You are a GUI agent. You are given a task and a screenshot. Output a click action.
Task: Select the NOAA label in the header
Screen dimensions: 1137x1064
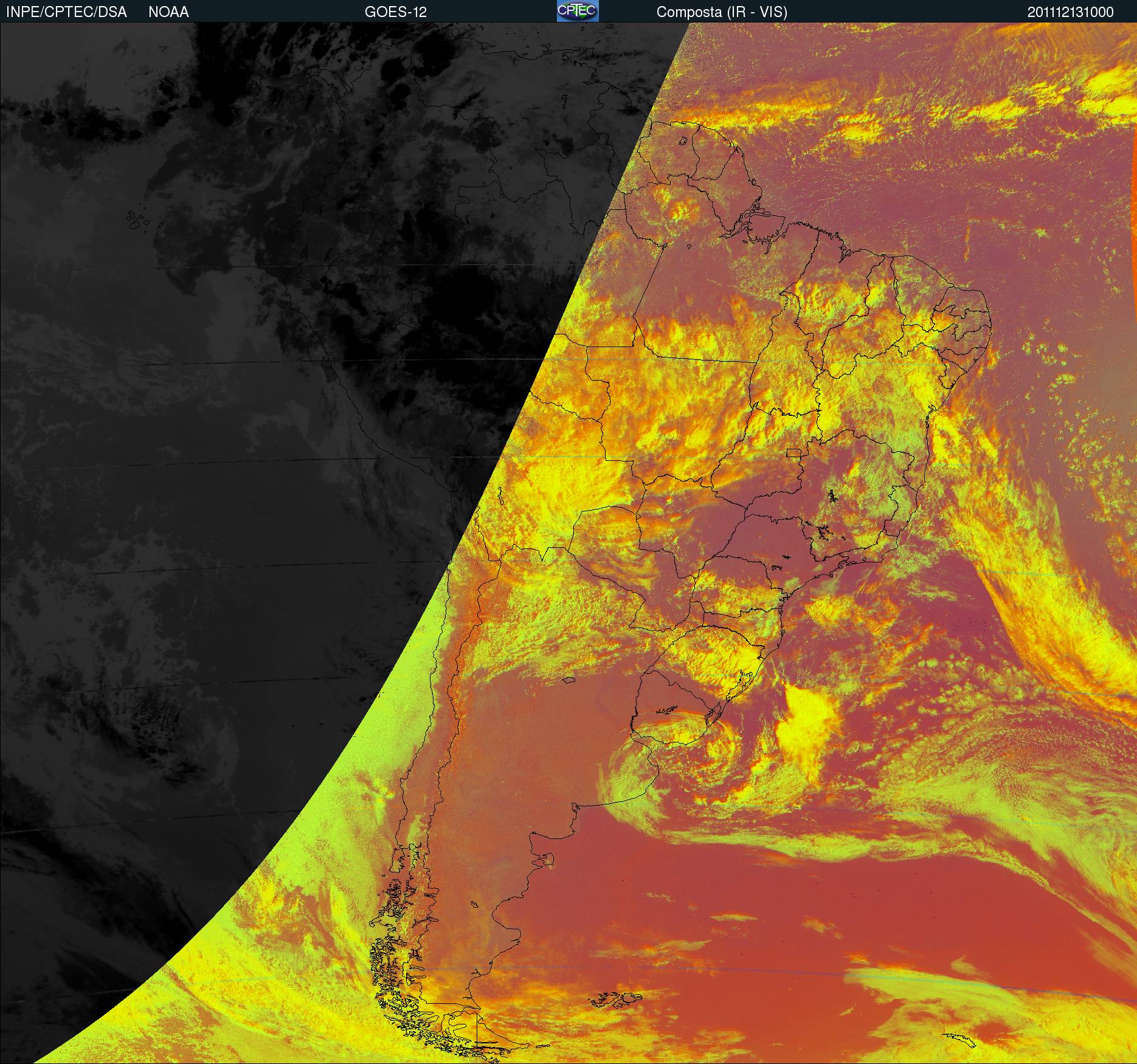[x=168, y=12]
